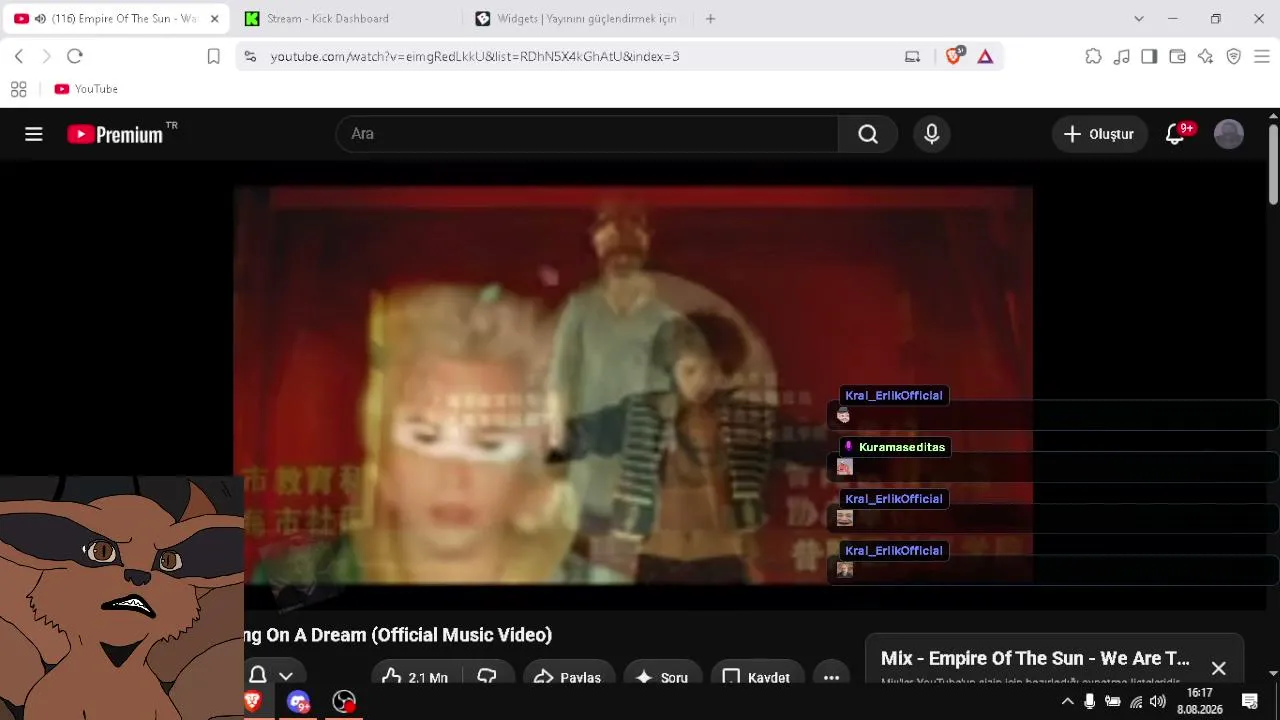Open more actions ellipsis menu
Screen dimensions: 1280x720
(x=831, y=677)
